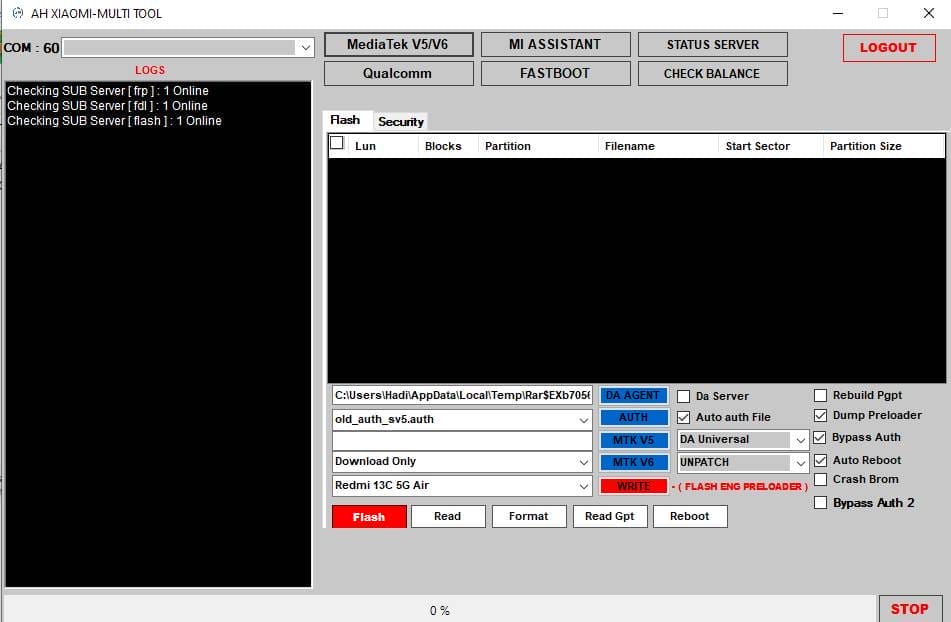Enable the Bypass Auth 2 option
The width and height of the screenshot is (951, 622).
pos(822,502)
